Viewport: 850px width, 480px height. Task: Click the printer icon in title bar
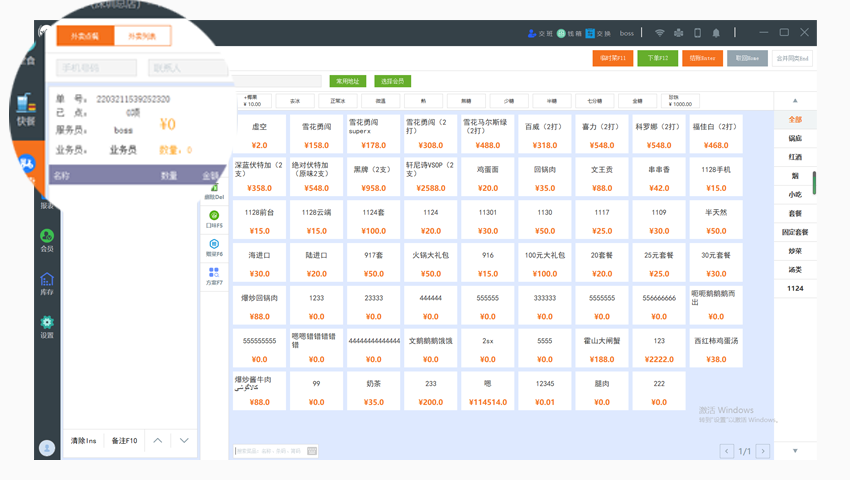click(678, 33)
